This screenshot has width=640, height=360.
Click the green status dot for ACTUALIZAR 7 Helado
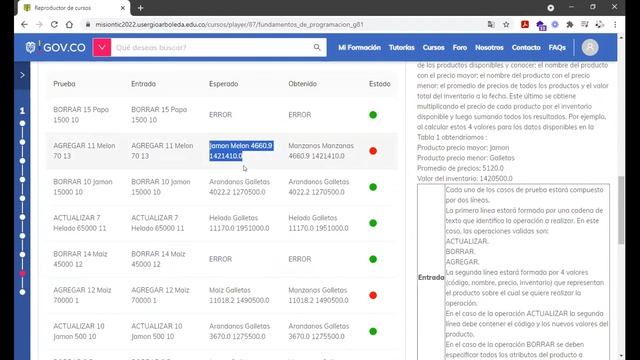373,223
